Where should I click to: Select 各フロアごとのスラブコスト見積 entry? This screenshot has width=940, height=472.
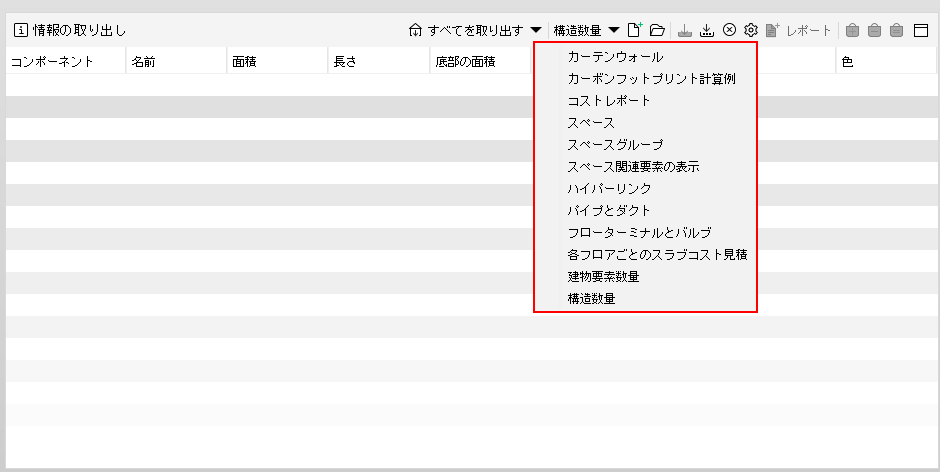click(645, 254)
